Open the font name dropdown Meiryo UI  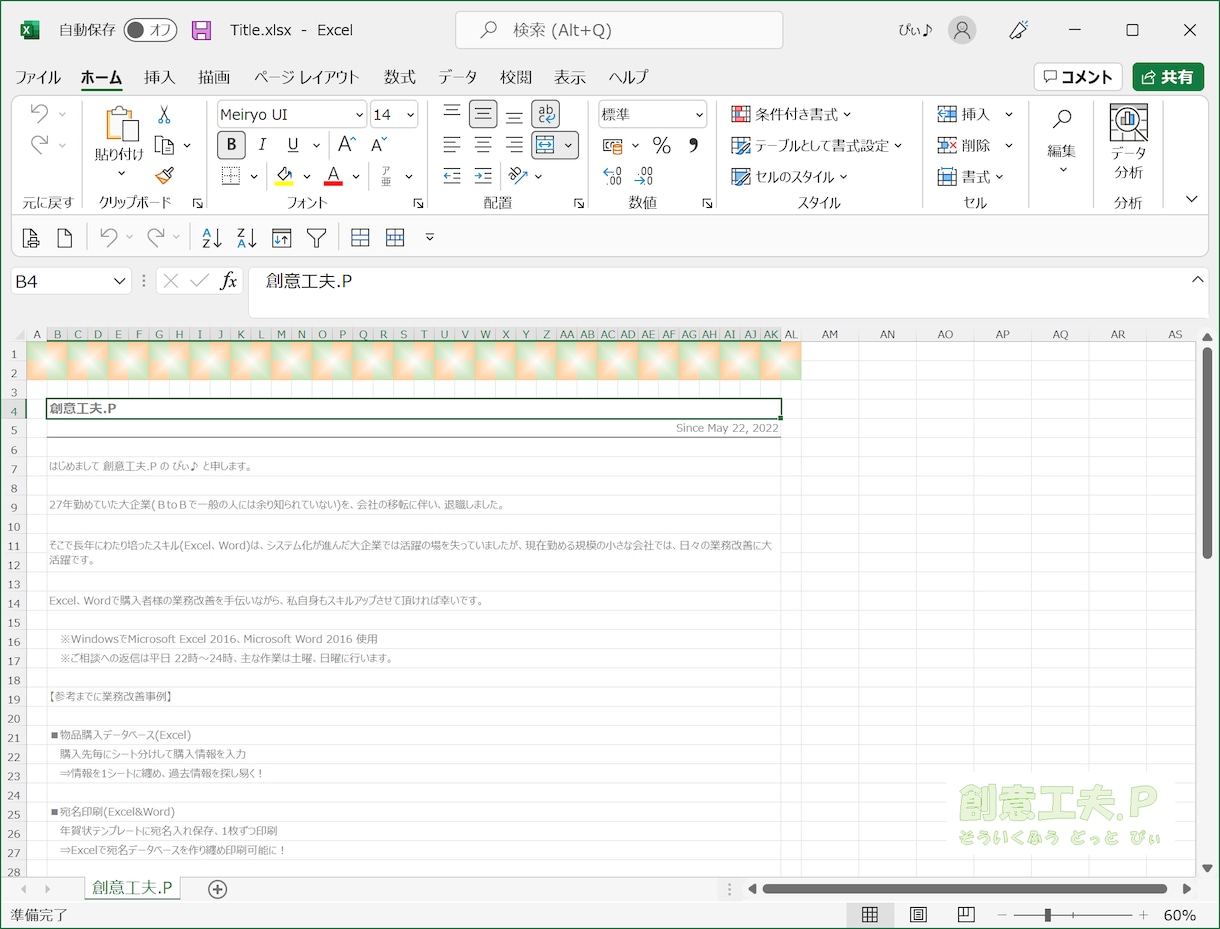(359, 115)
